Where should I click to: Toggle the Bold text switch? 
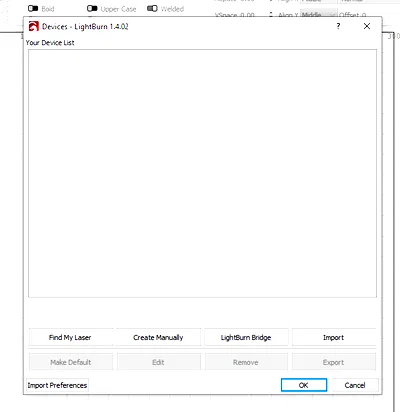point(33,8)
